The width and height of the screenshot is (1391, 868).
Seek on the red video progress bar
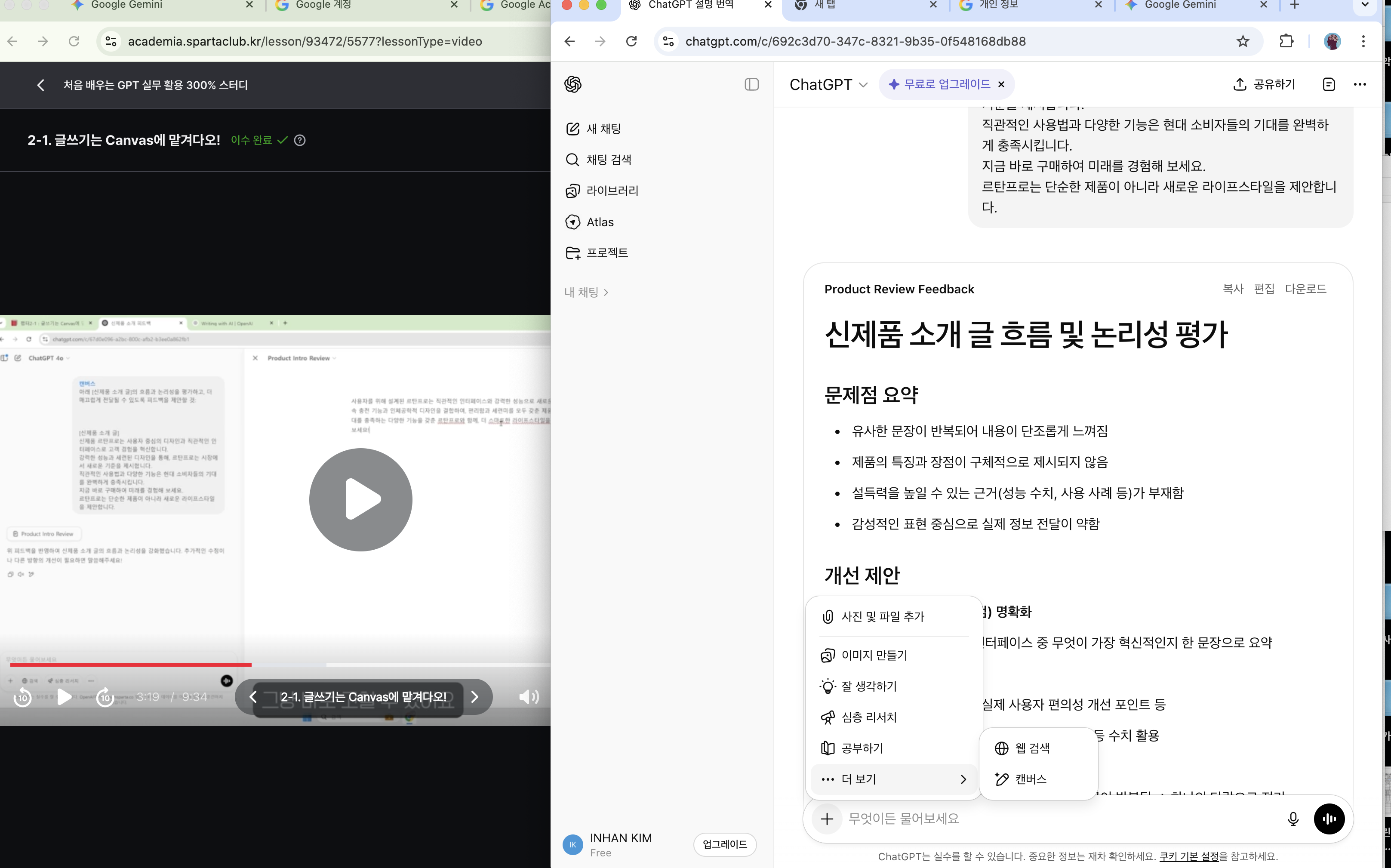(130, 664)
